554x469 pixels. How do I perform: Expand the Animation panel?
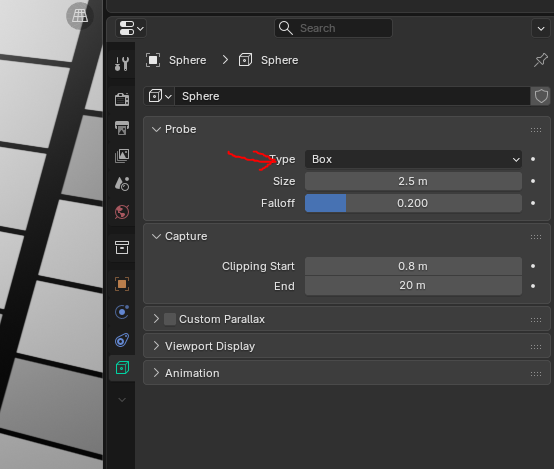[156, 373]
